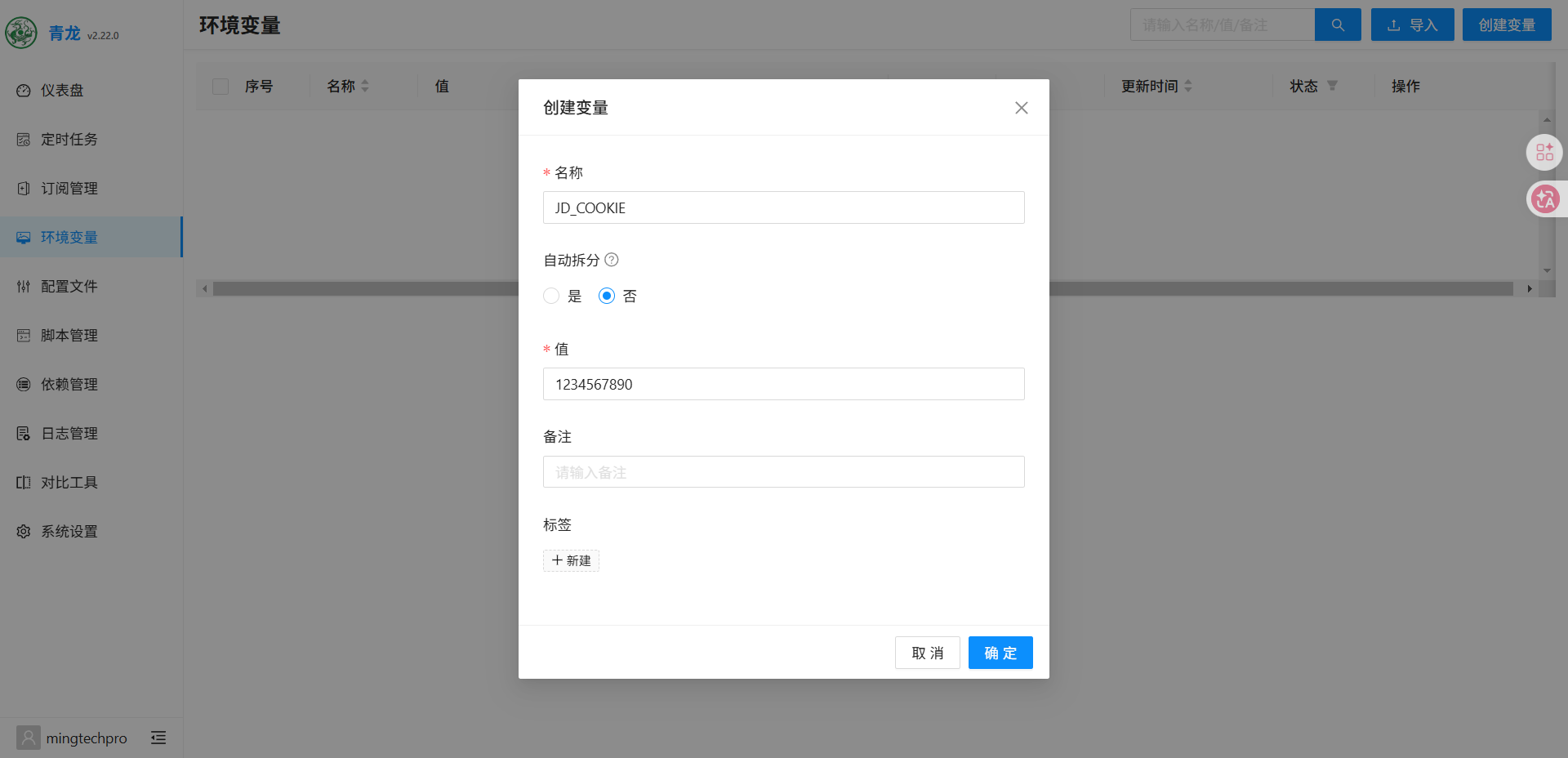Click the vertical scrollbar down arrow

click(1547, 270)
